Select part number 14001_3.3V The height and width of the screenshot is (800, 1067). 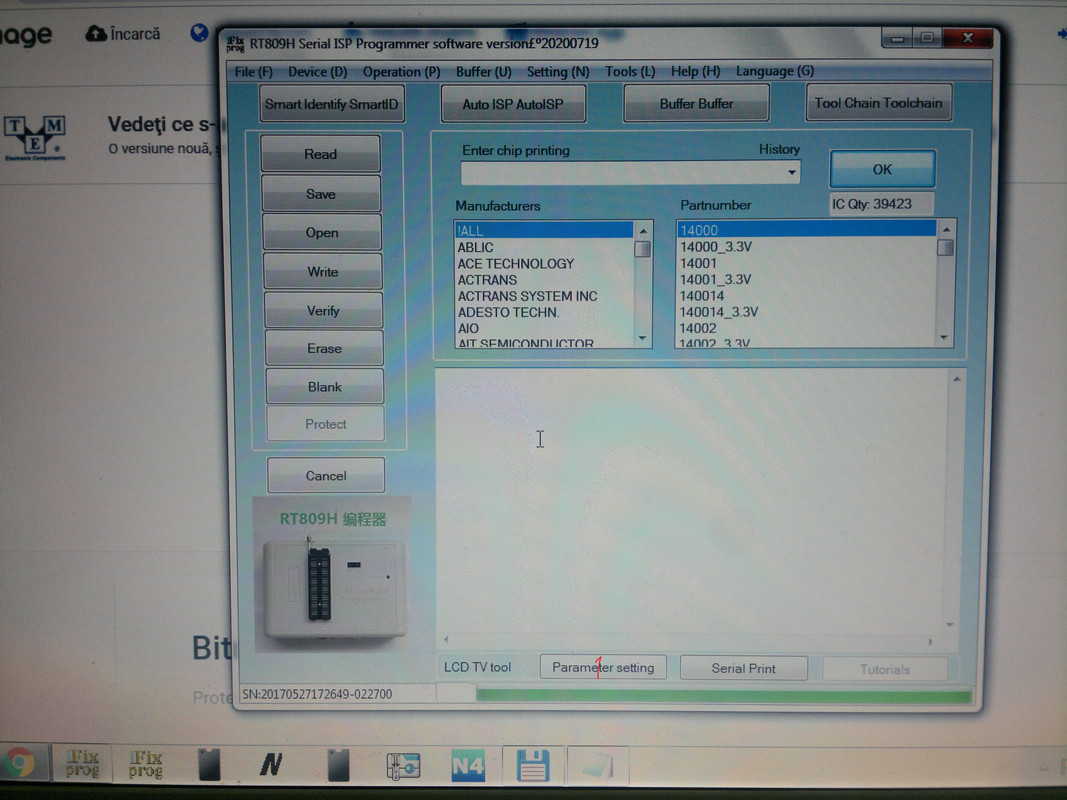point(806,279)
